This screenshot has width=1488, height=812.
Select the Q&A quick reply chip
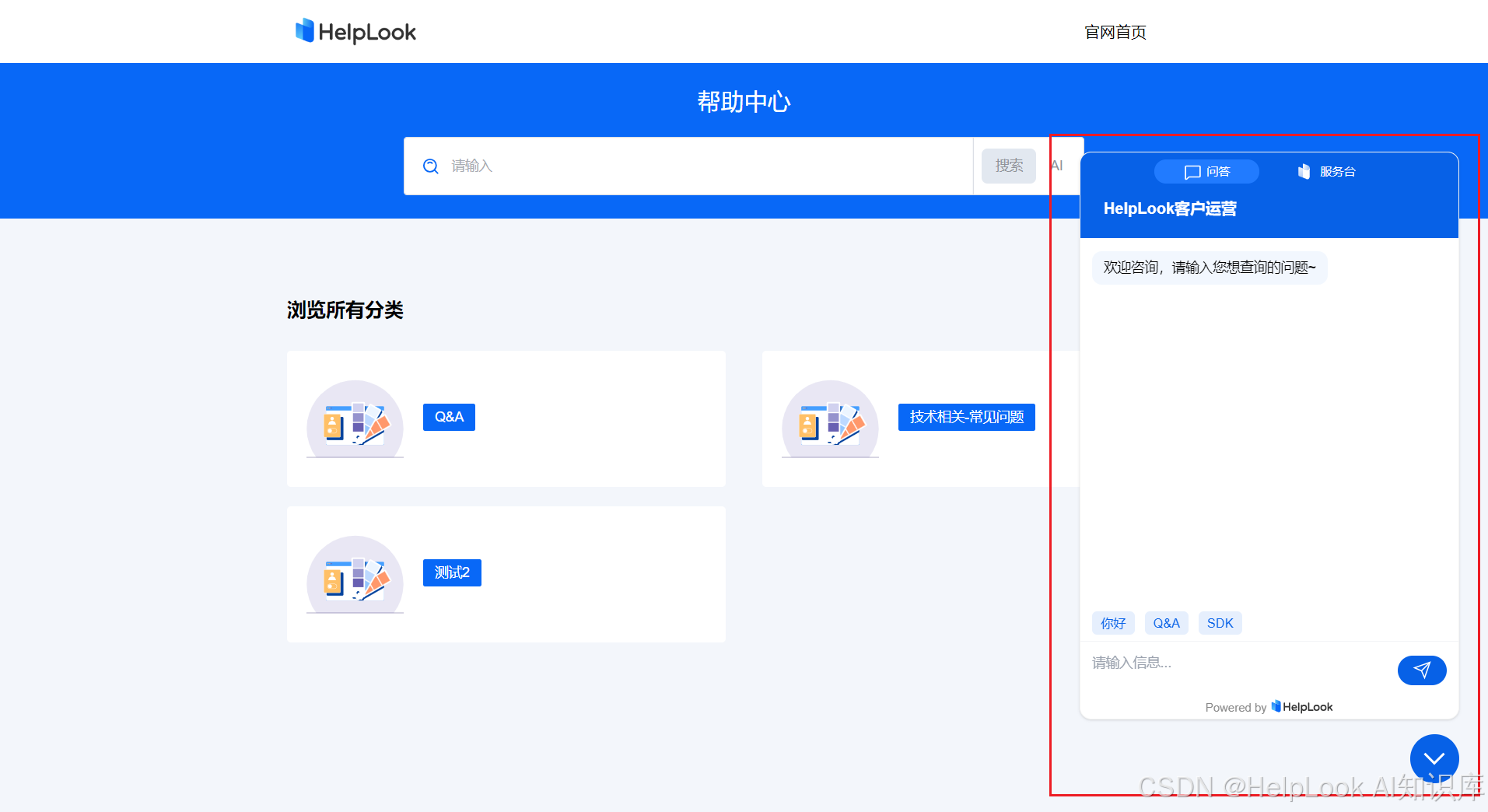point(1166,623)
